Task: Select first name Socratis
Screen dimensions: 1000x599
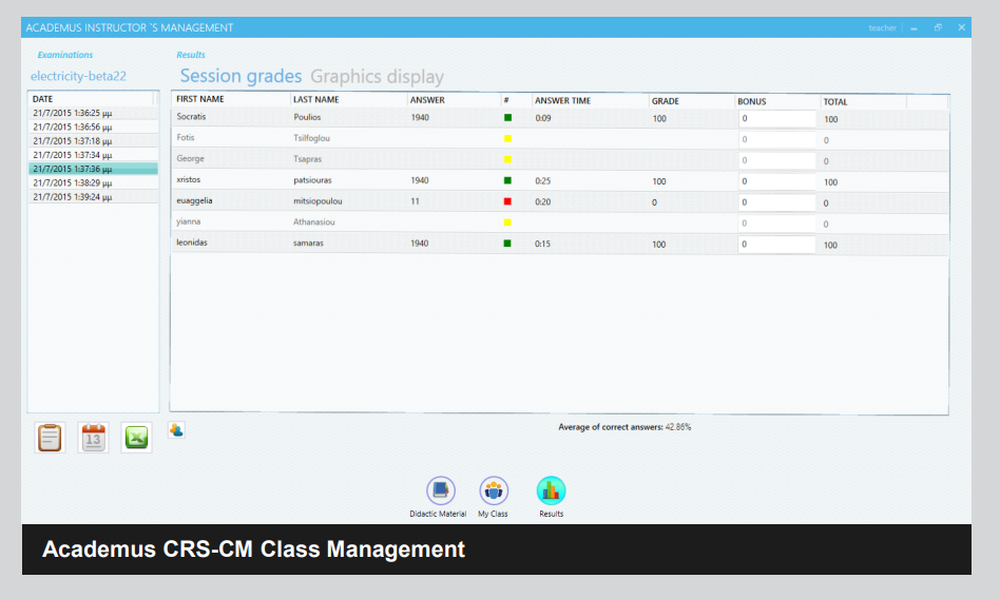Action: (x=191, y=117)
